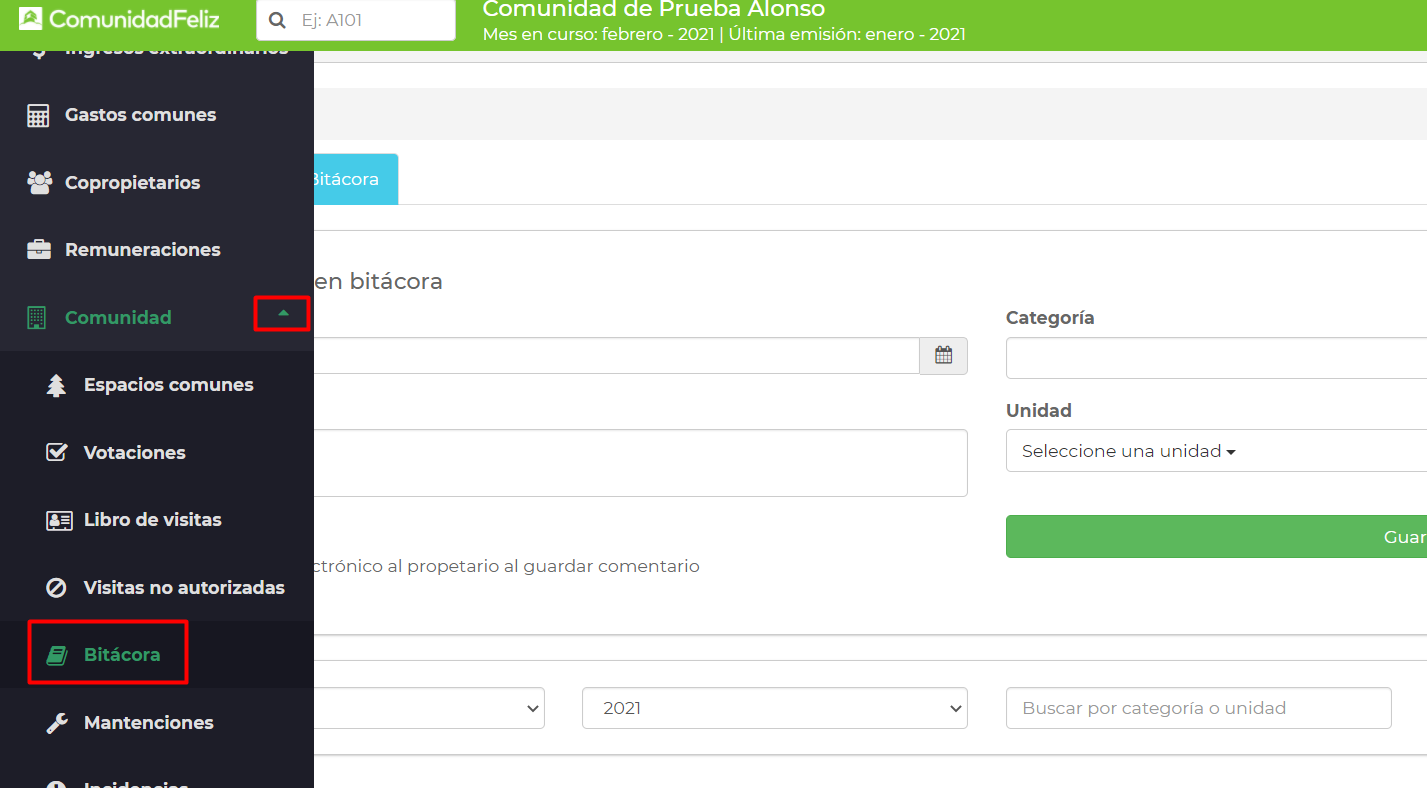
Task: Open the calendar date picker icon
Action: pyautogui.click(x=943, y=356)
